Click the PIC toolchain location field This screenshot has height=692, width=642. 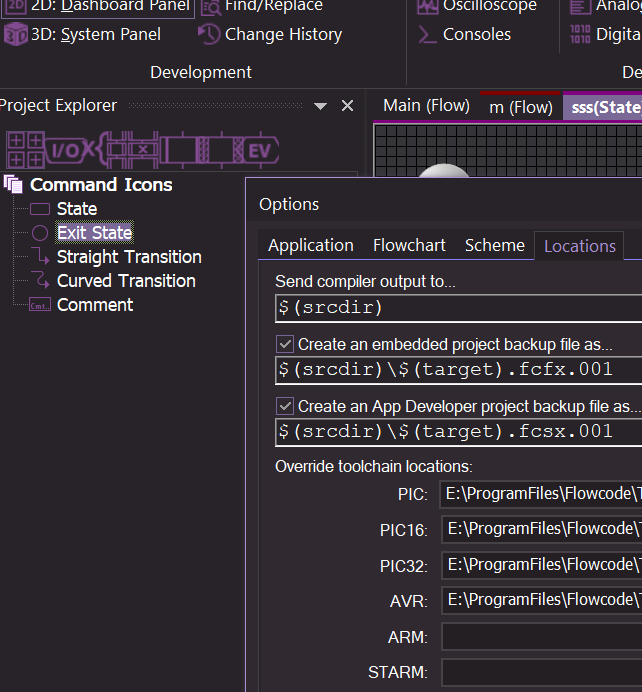(541, 494)
